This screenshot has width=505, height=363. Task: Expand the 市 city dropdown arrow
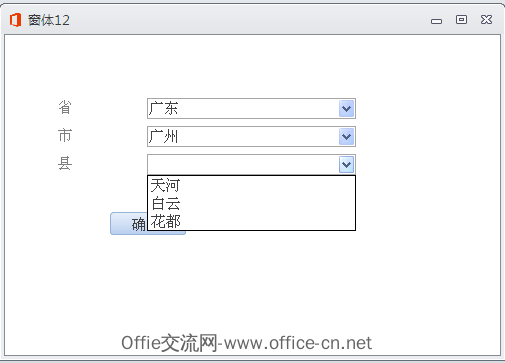click(346, 137)
